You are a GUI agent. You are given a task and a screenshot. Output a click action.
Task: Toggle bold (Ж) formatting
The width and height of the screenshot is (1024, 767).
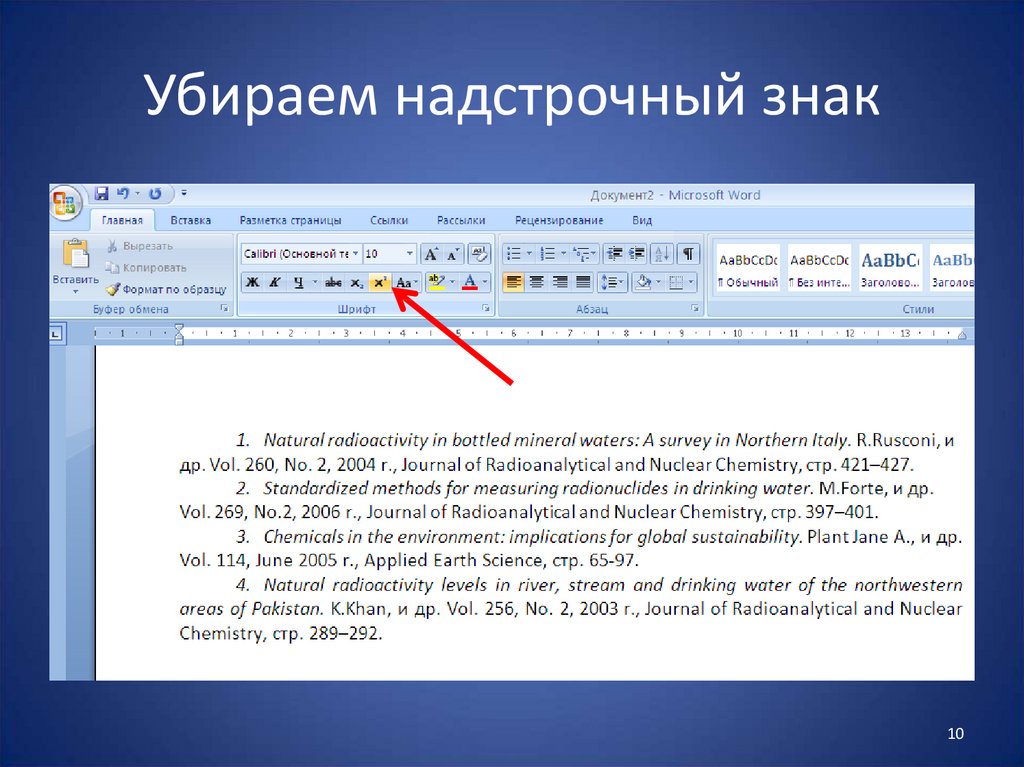253,283
